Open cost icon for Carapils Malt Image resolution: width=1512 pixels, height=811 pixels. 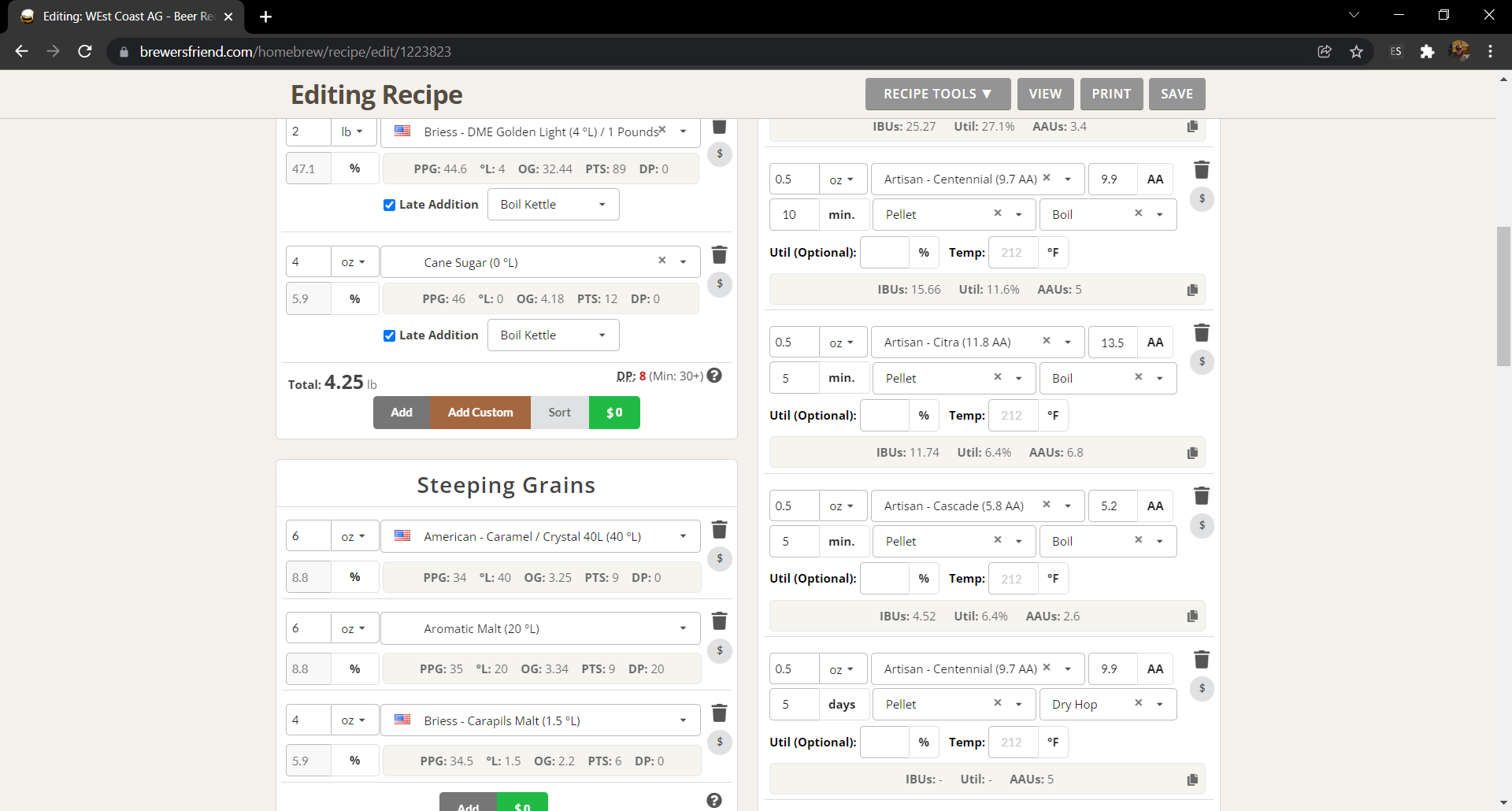[720, 742]
